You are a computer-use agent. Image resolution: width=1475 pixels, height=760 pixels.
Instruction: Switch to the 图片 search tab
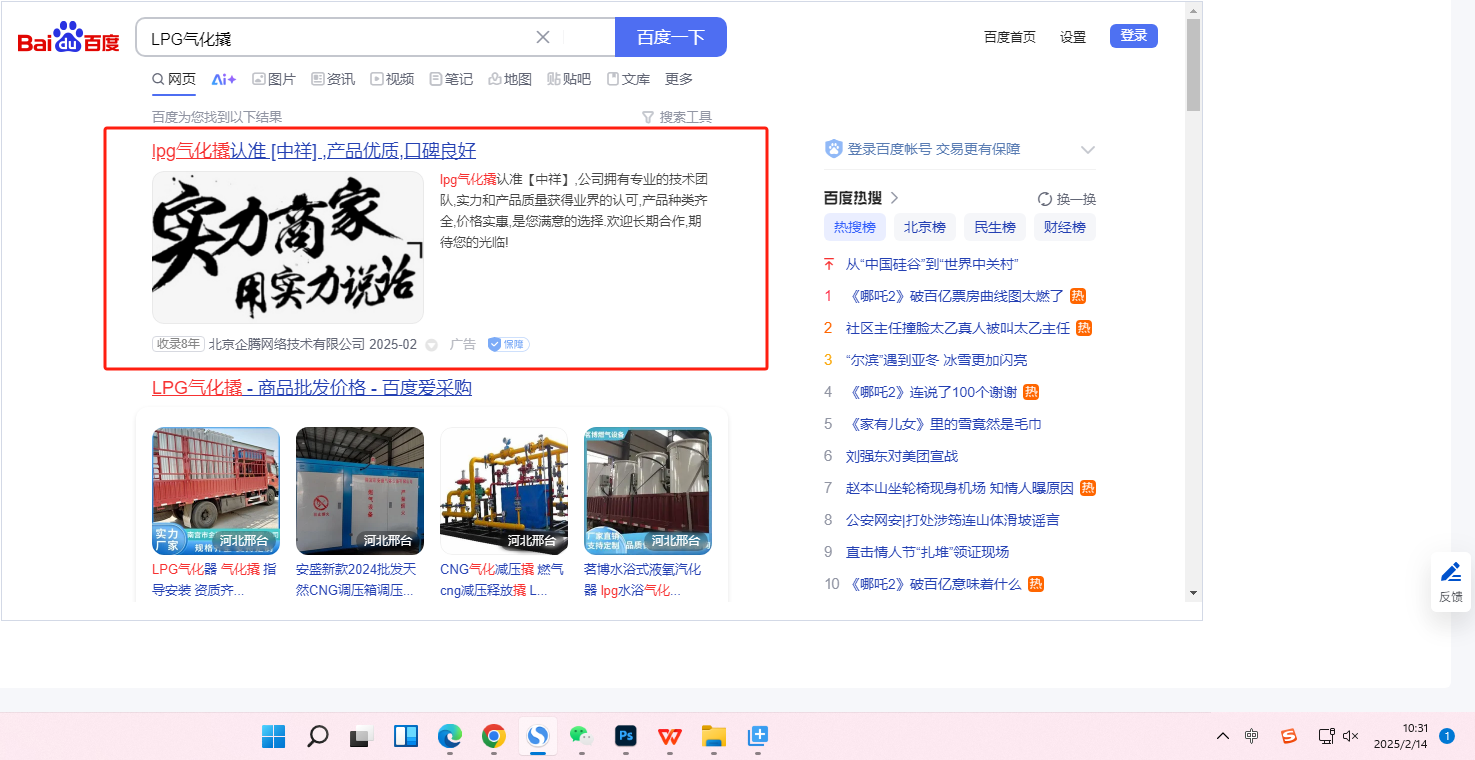tap(273, 79)
